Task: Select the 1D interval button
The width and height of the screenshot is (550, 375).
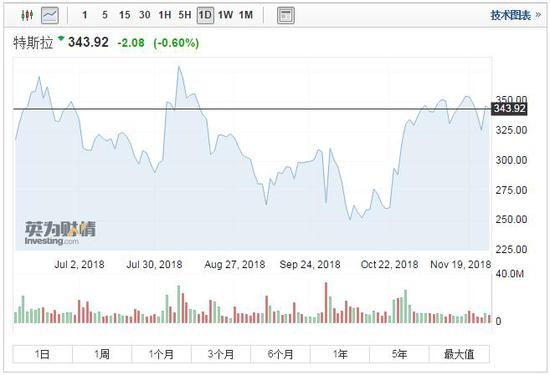Action: click(x=205, y=15)
